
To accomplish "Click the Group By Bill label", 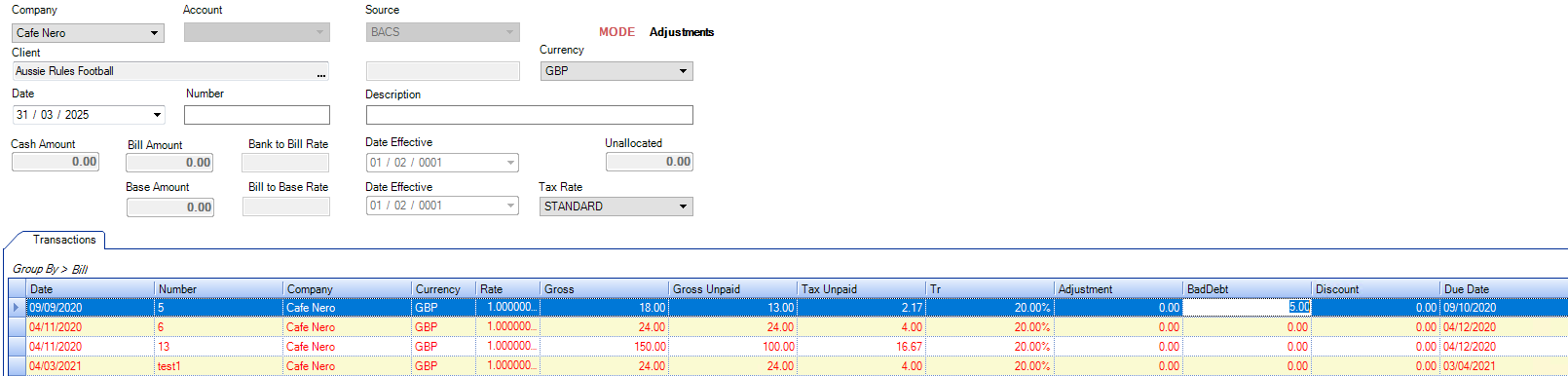I will 50,269.
